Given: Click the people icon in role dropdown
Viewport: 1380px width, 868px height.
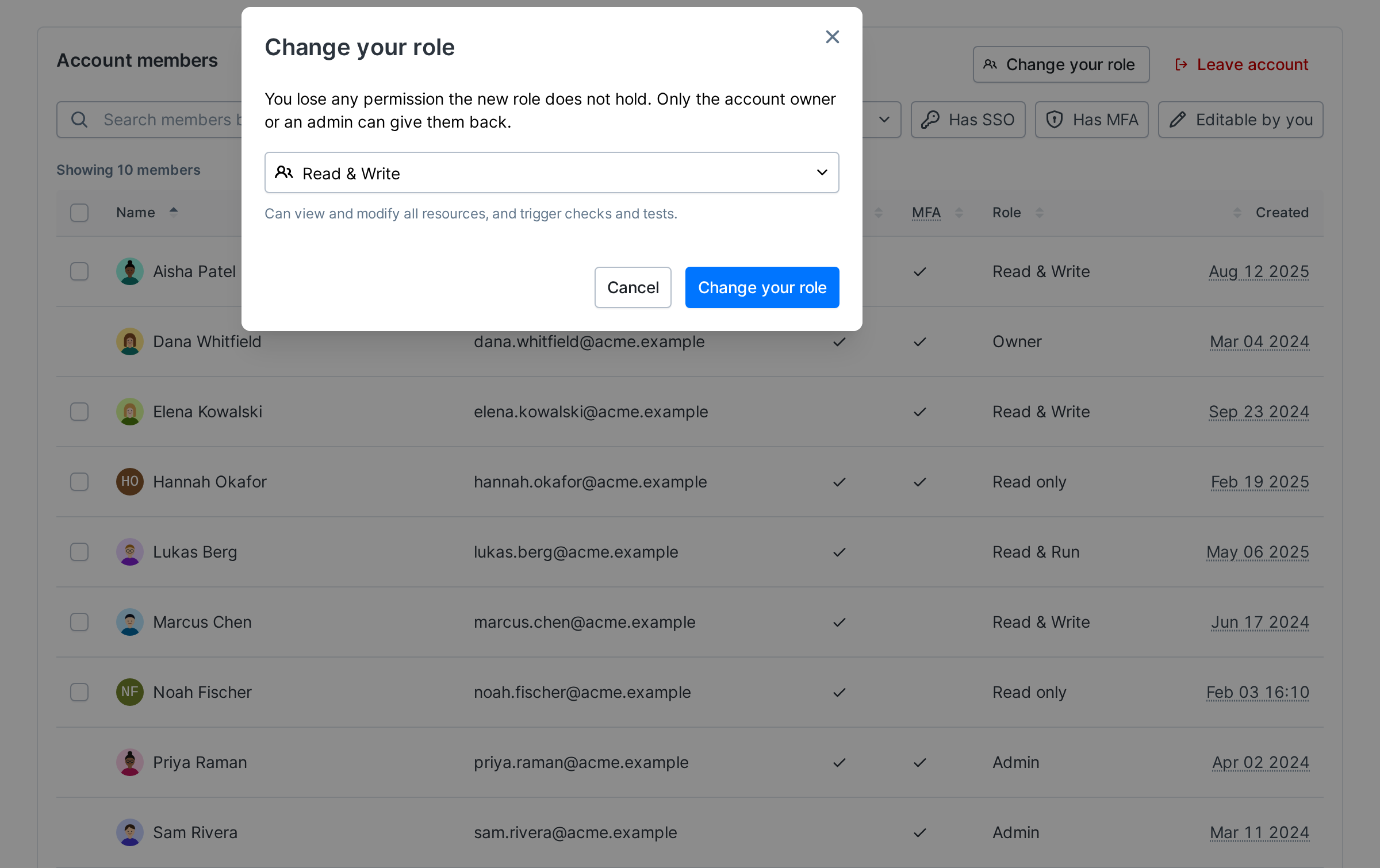Looking at the screenshot, I should pyautogui.click(x=284, y=172).
